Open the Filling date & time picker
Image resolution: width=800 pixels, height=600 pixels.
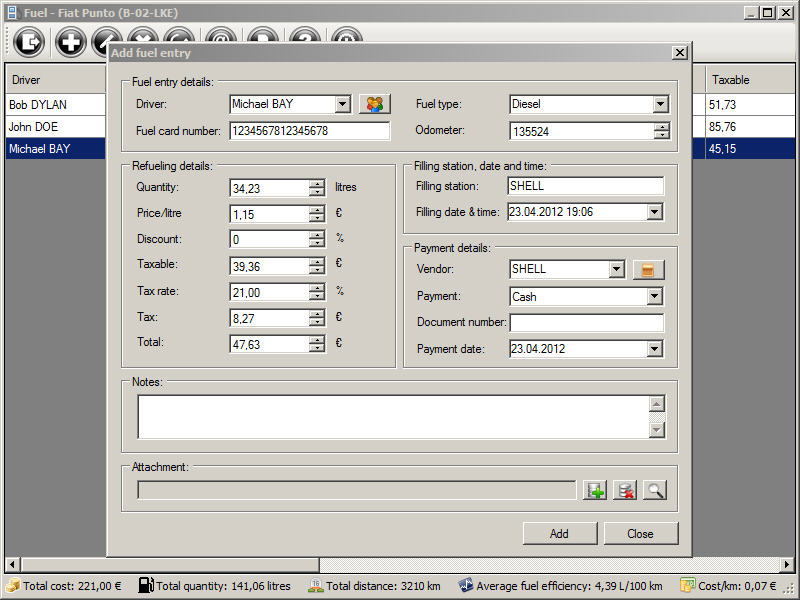pyautogui.click(x=654, y=212)
